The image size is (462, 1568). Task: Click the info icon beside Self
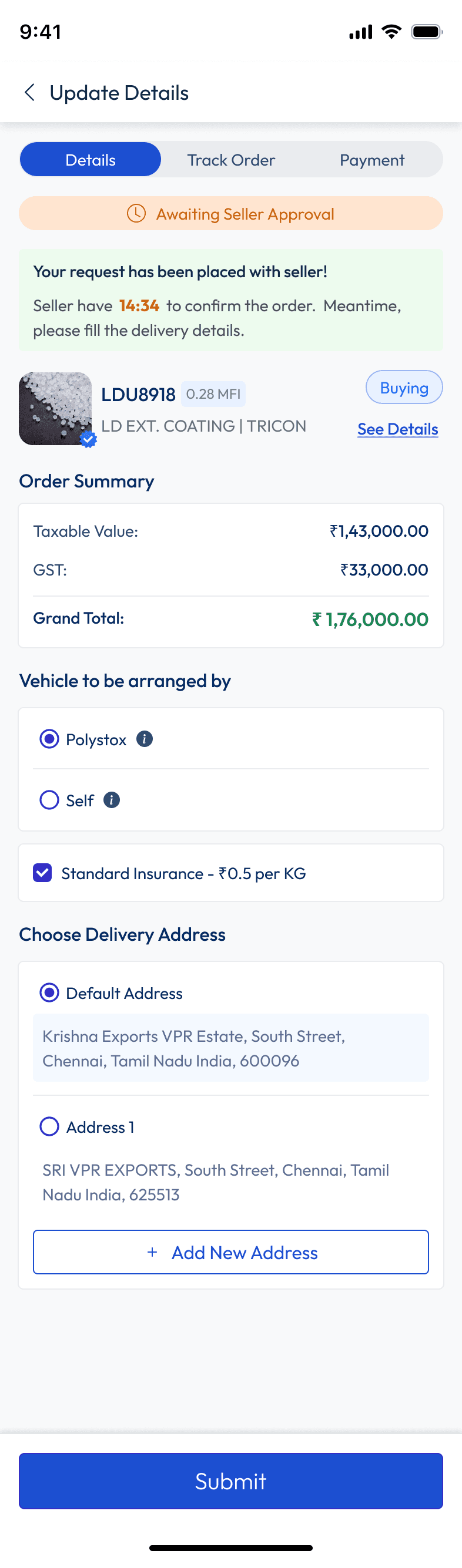112,800
